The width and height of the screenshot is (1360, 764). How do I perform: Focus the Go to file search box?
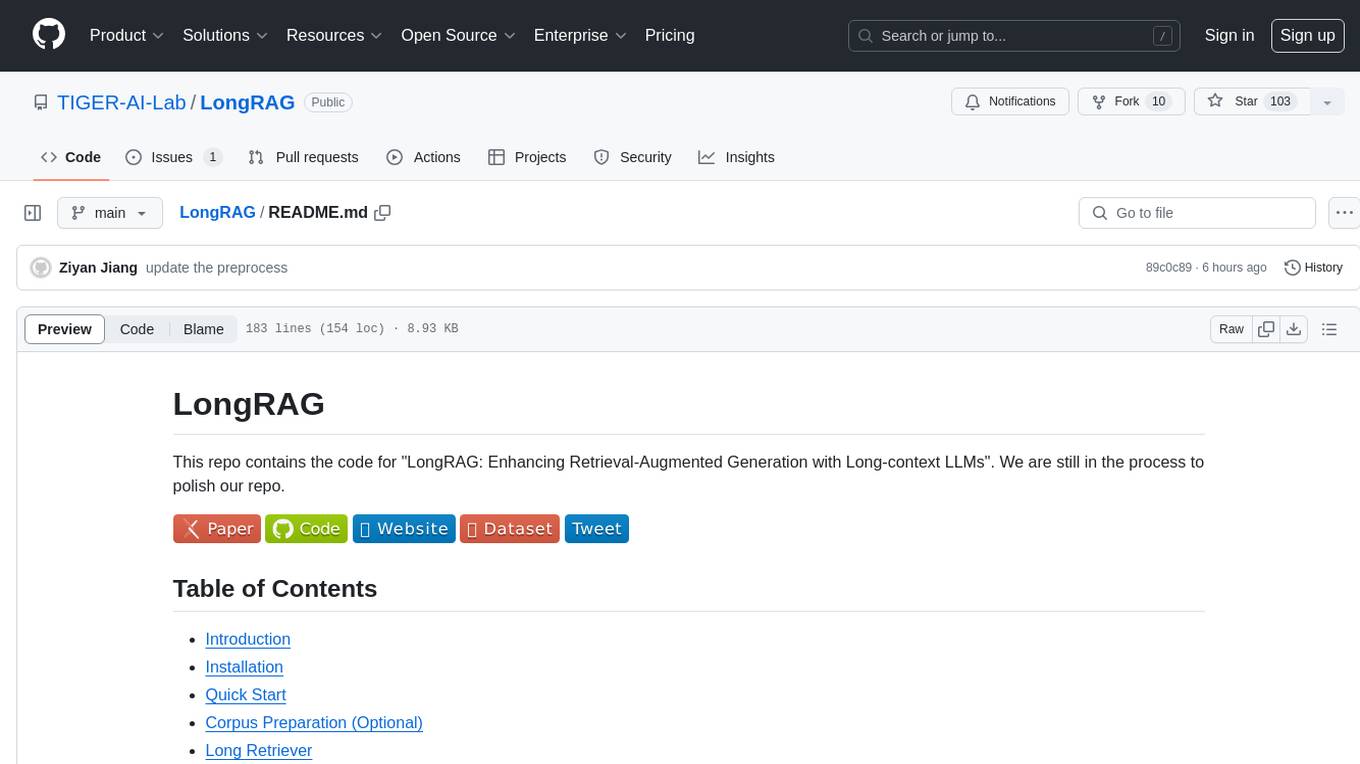coord(1197,213)
